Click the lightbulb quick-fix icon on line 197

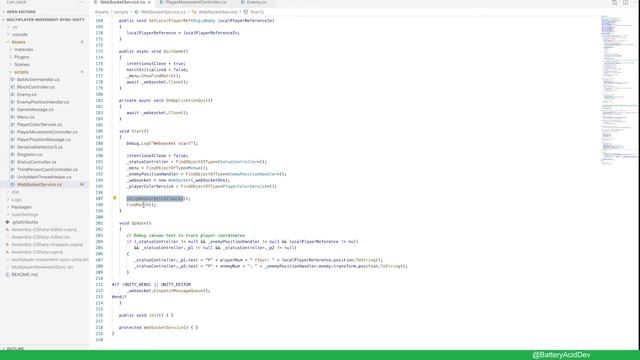point(115,198)
